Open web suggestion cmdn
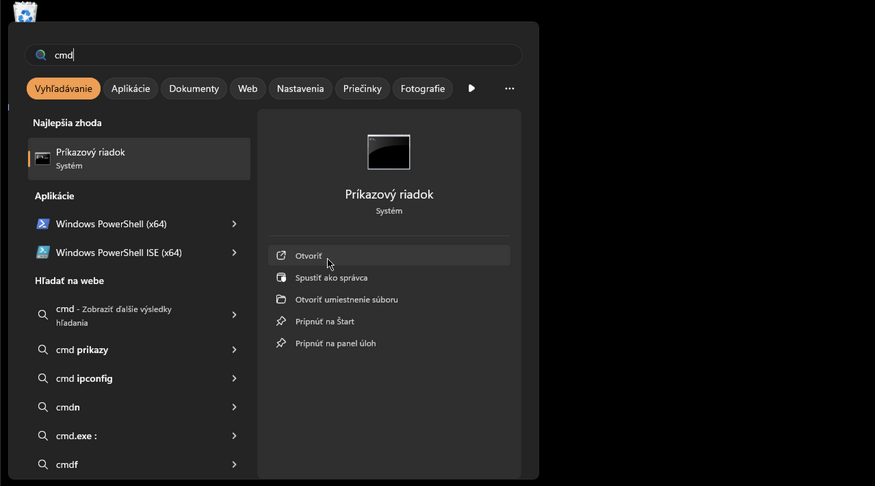This screenshot has height=486, width=875. (139, 407)
